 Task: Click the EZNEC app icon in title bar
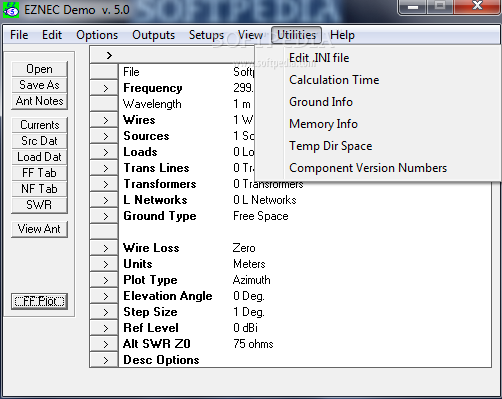point(10,10)
